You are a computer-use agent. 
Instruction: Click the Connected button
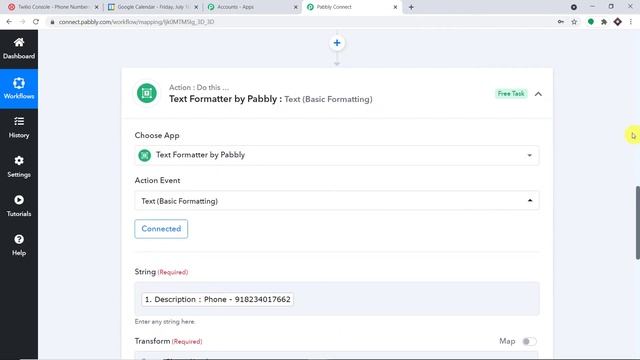click(161, 229)
